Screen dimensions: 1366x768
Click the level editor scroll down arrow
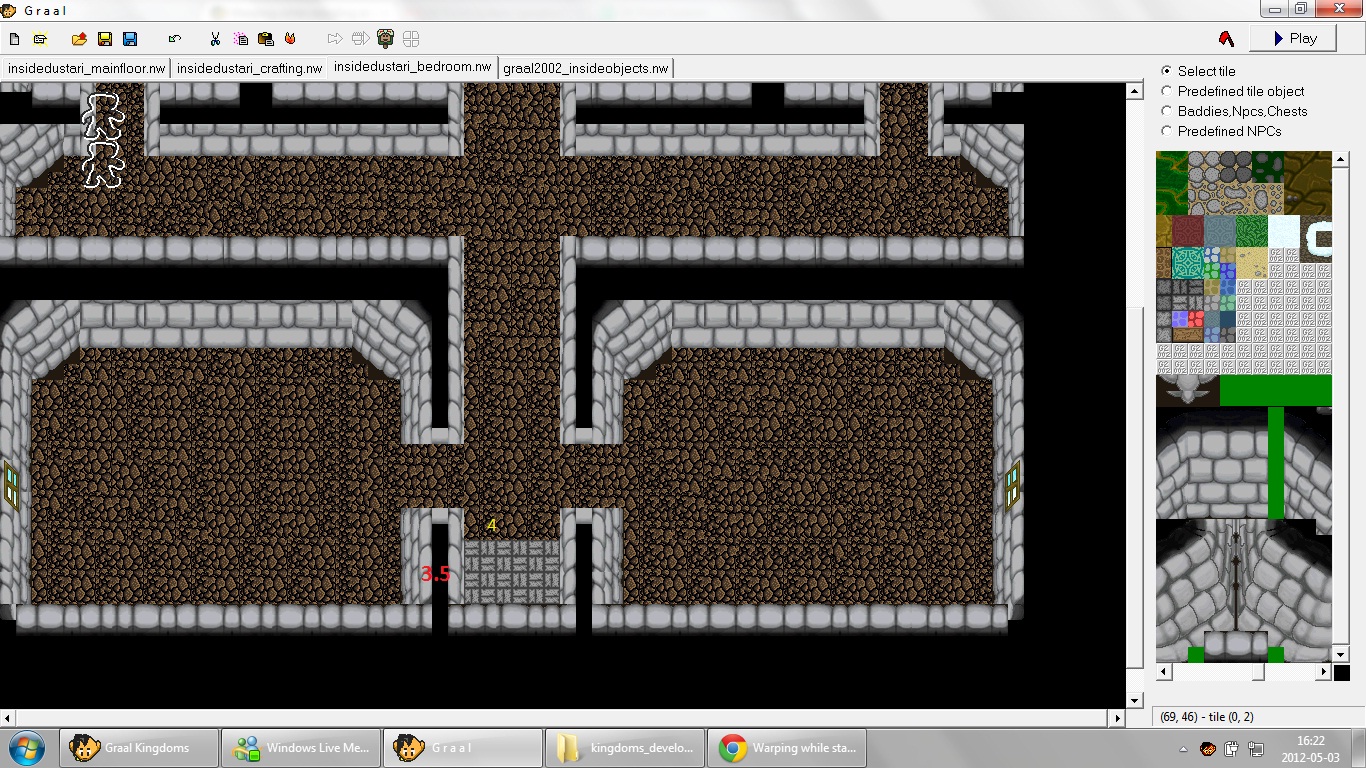tap(1135, 700)
